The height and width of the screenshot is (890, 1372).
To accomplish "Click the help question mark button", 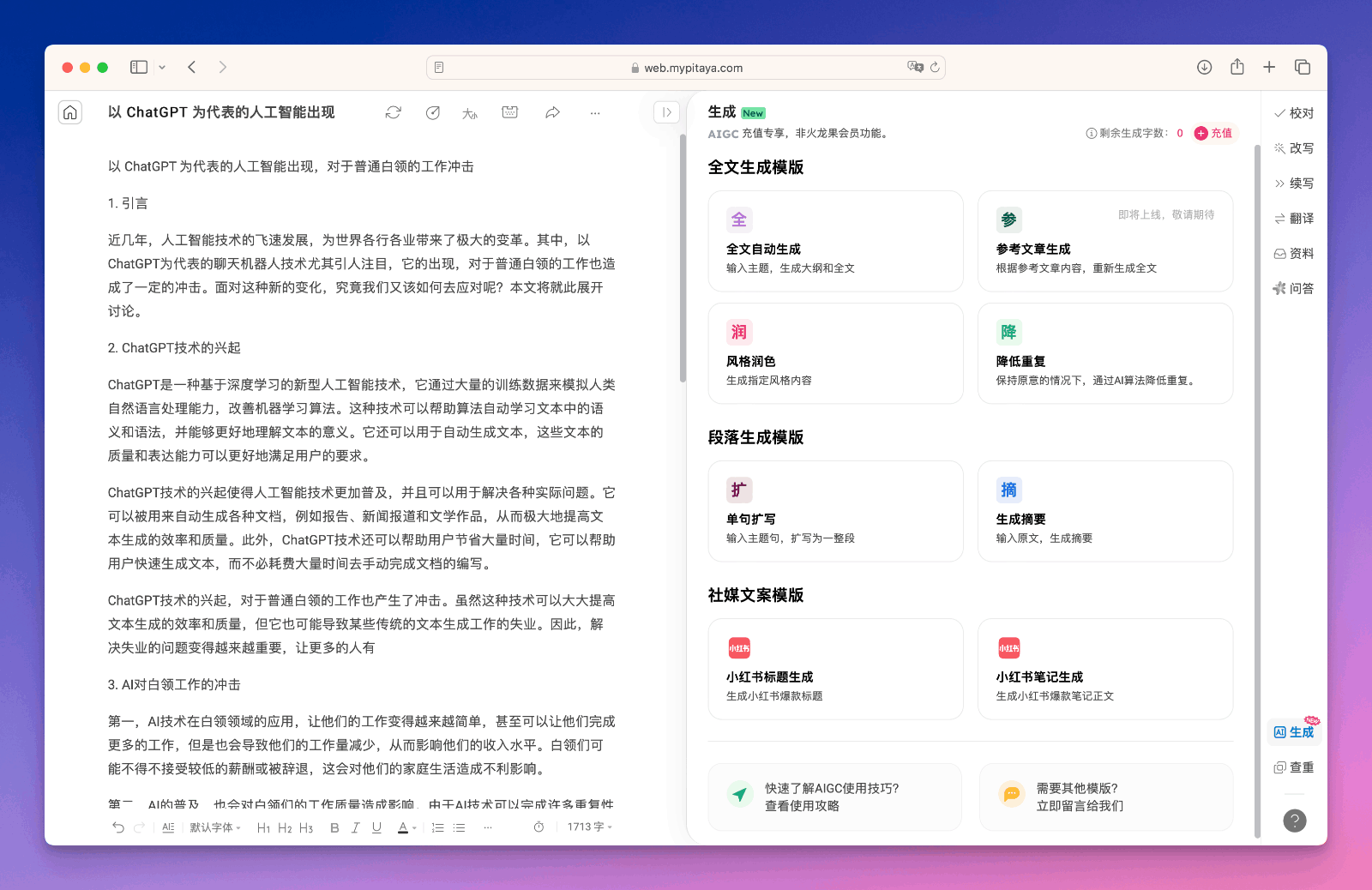I will [1294, 821].
